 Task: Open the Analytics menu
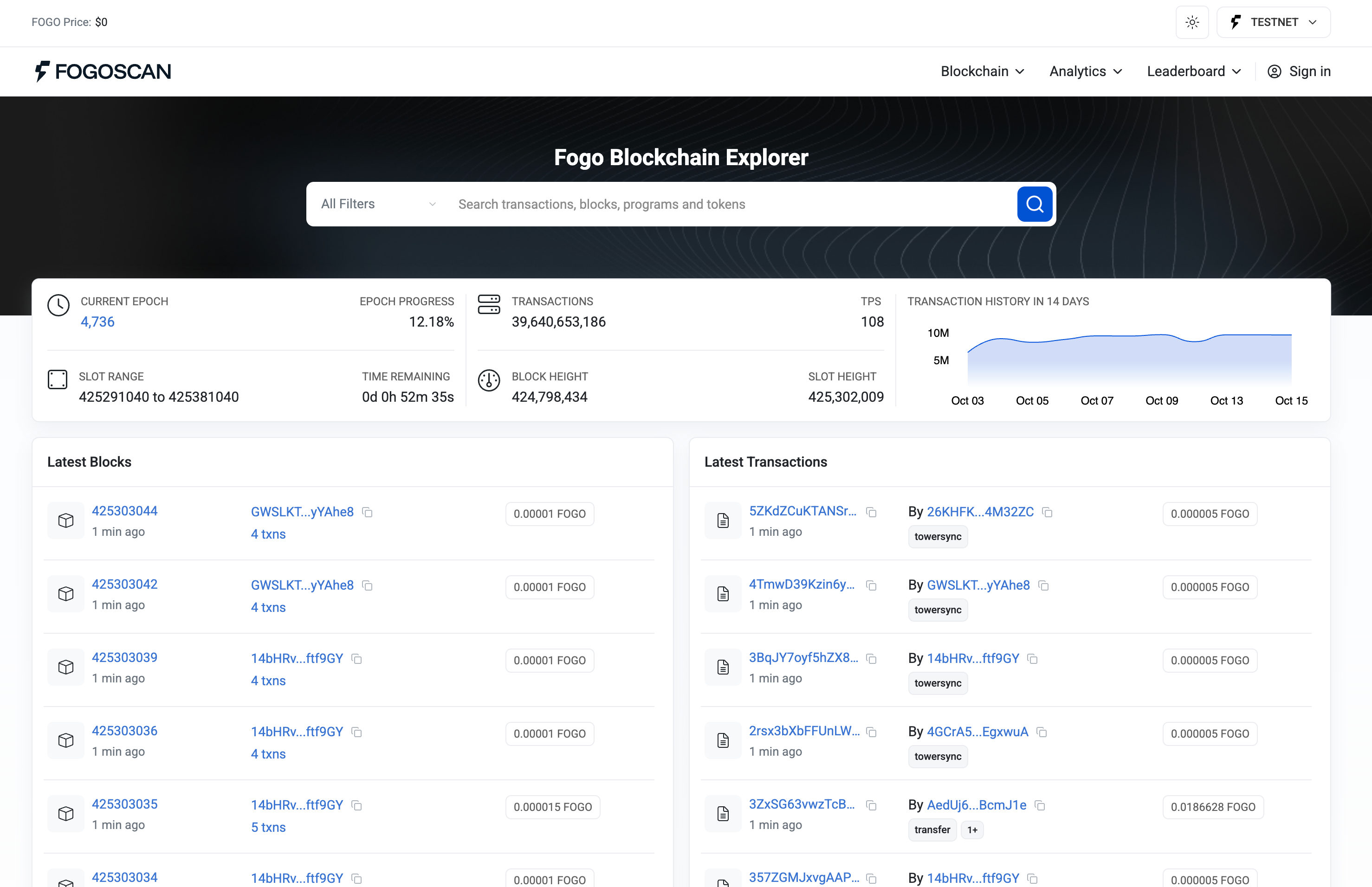1085,71
